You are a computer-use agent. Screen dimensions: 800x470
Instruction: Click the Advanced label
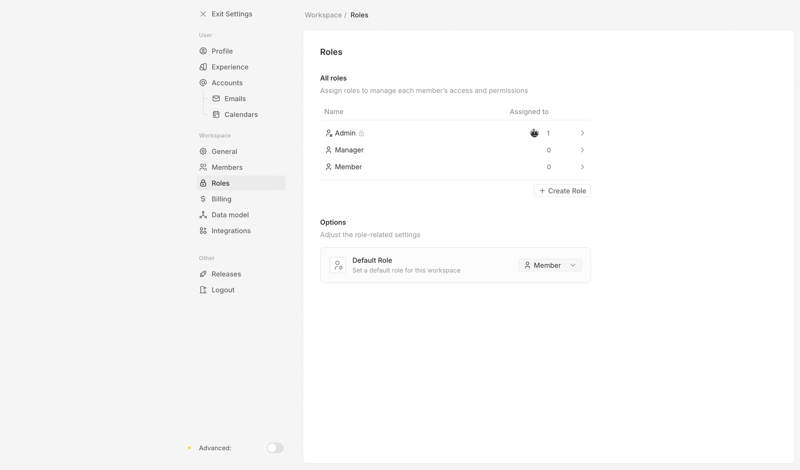point(215,448)
